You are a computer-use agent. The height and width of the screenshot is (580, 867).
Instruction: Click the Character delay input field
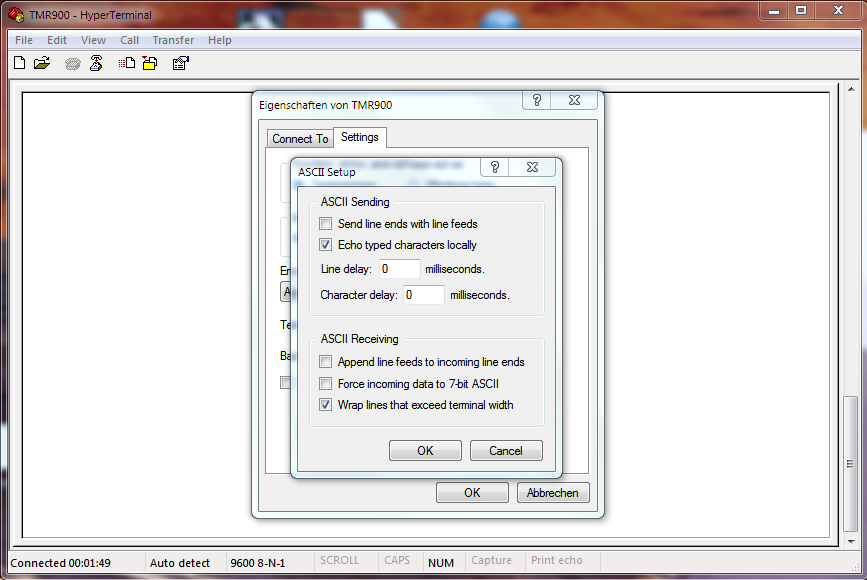click(x=424, y=295)
